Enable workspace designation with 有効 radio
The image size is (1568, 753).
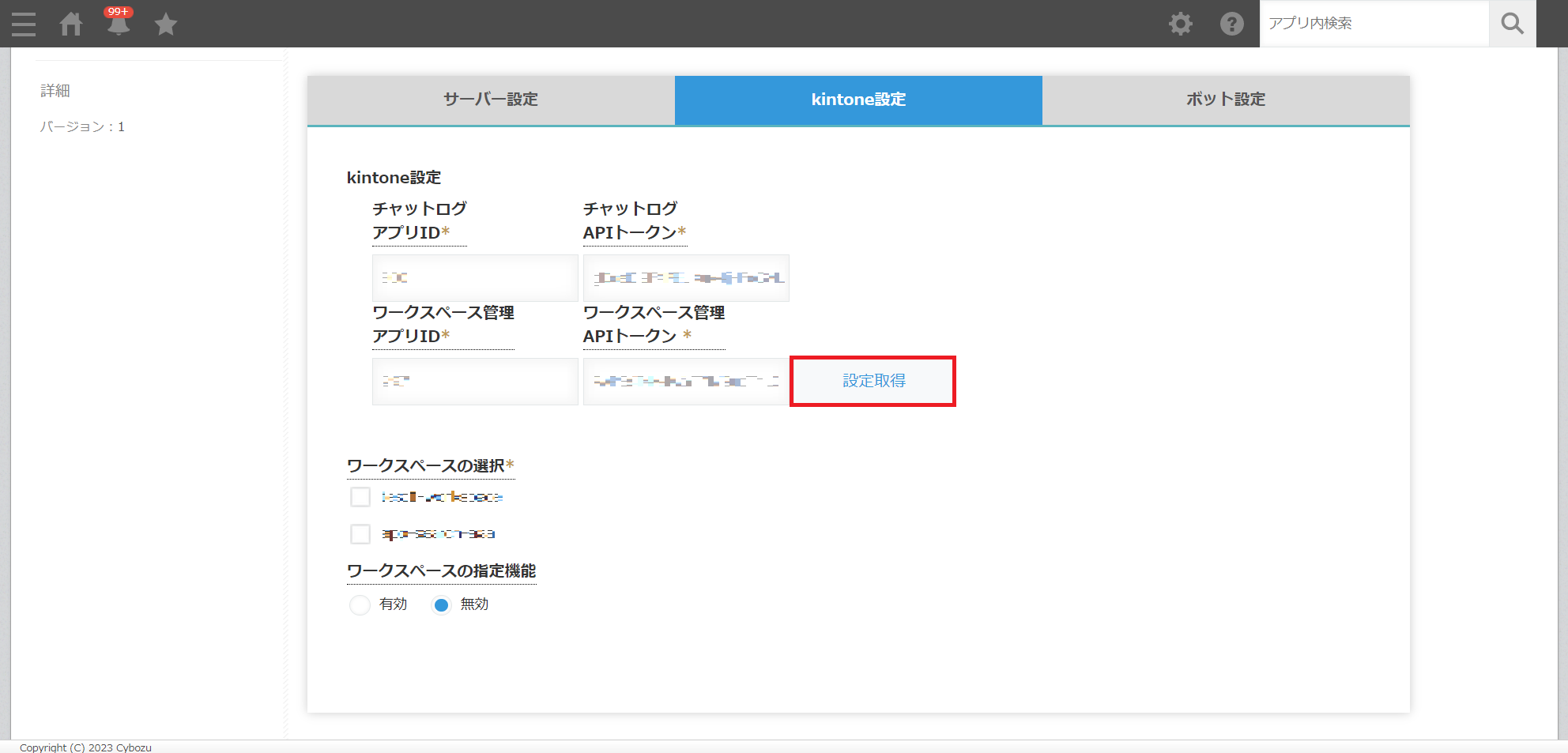360,605
